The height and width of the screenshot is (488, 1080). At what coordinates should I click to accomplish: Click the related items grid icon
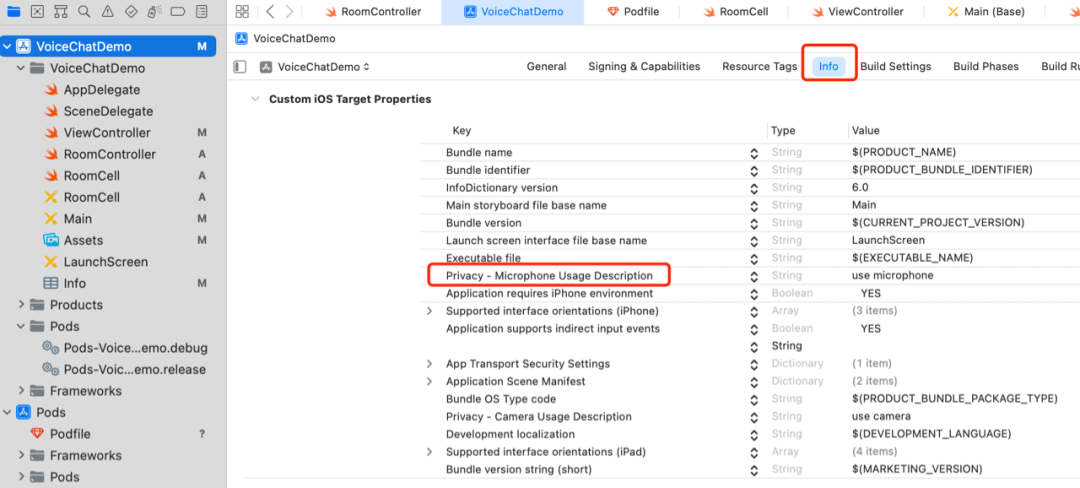pos(241,12)
